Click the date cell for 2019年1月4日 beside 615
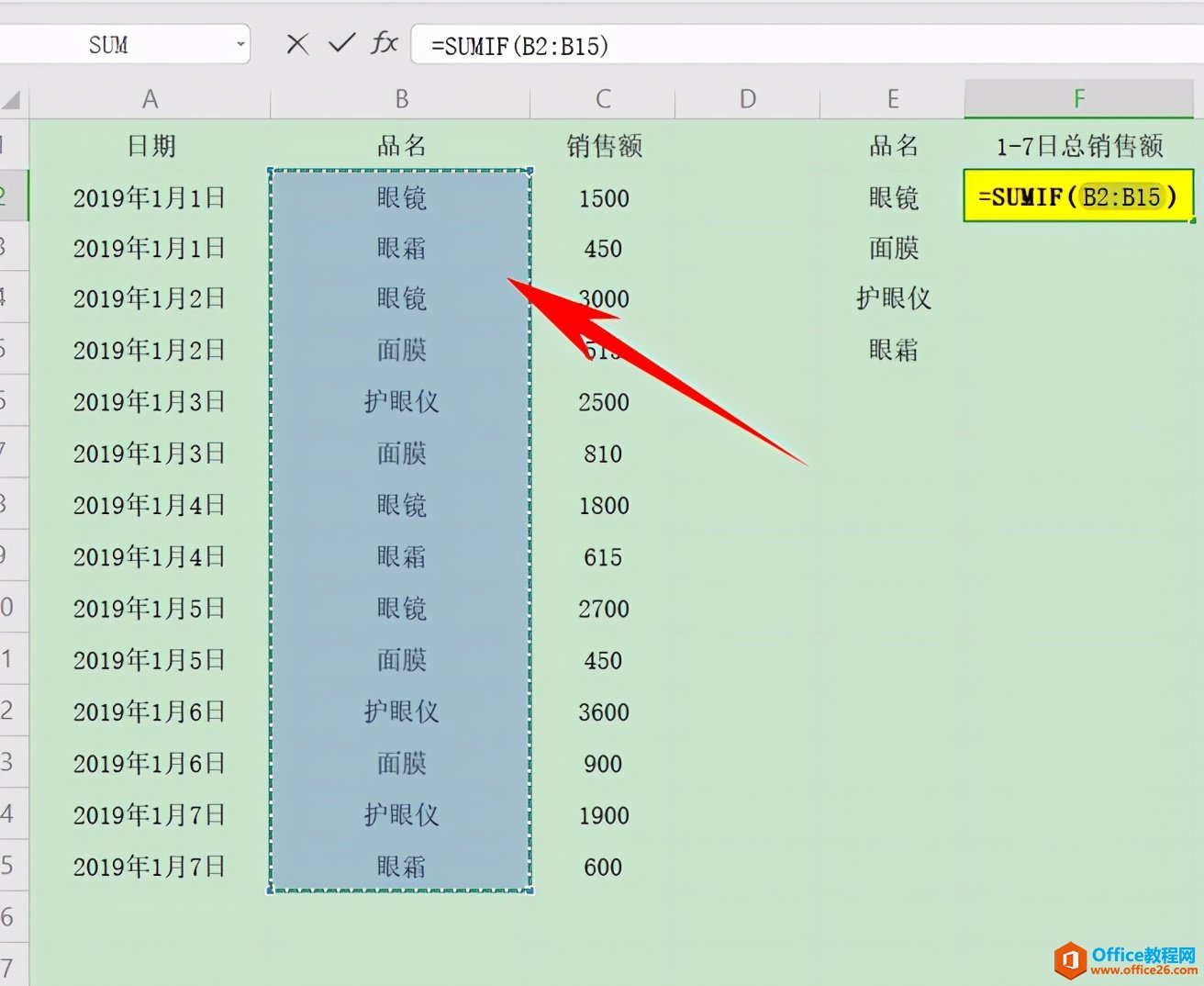The height and width of the screenshot is (986, 1204). [x=150, y=556]
